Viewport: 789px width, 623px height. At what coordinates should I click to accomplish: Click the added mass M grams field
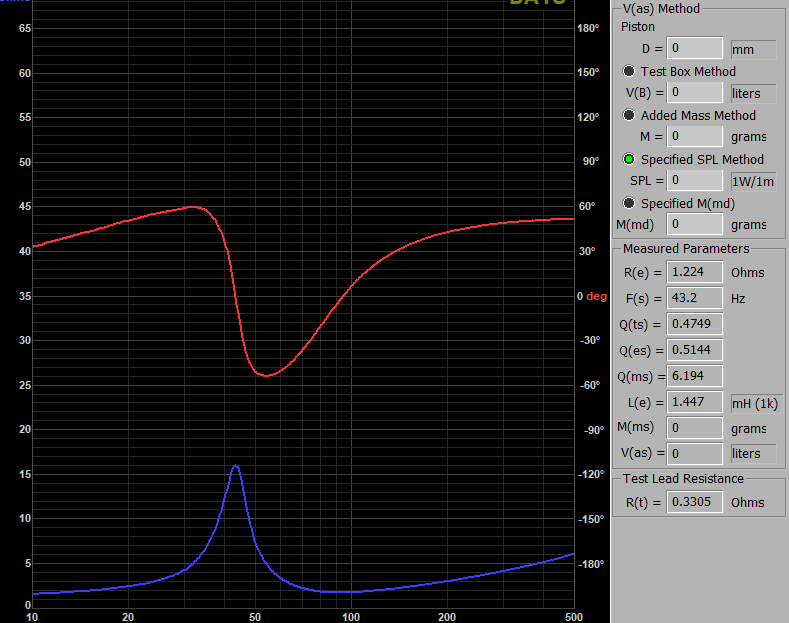[694, 136]
